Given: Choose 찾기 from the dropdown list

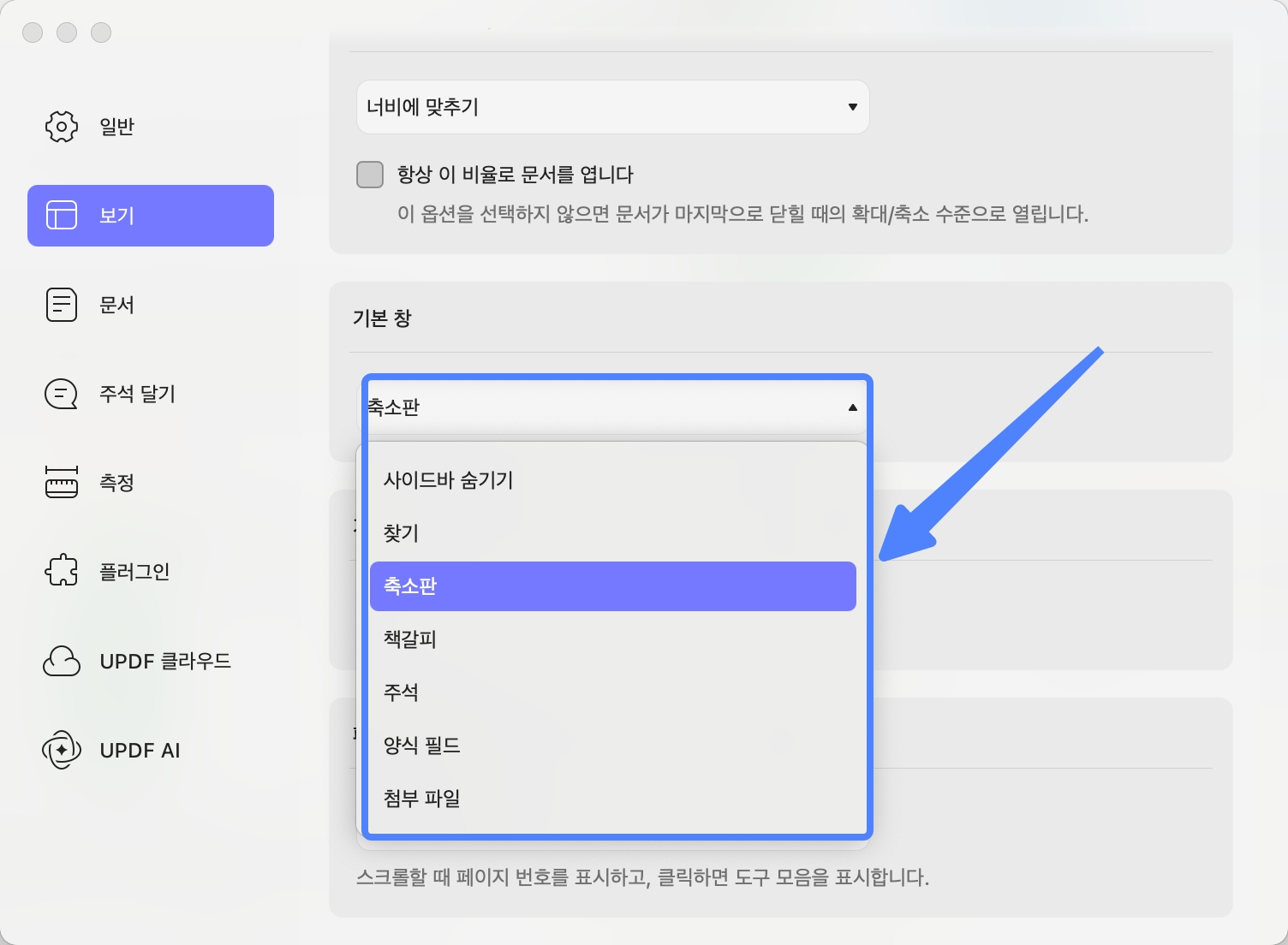Looking at the screenshot, I should click(x=613, y=533).
